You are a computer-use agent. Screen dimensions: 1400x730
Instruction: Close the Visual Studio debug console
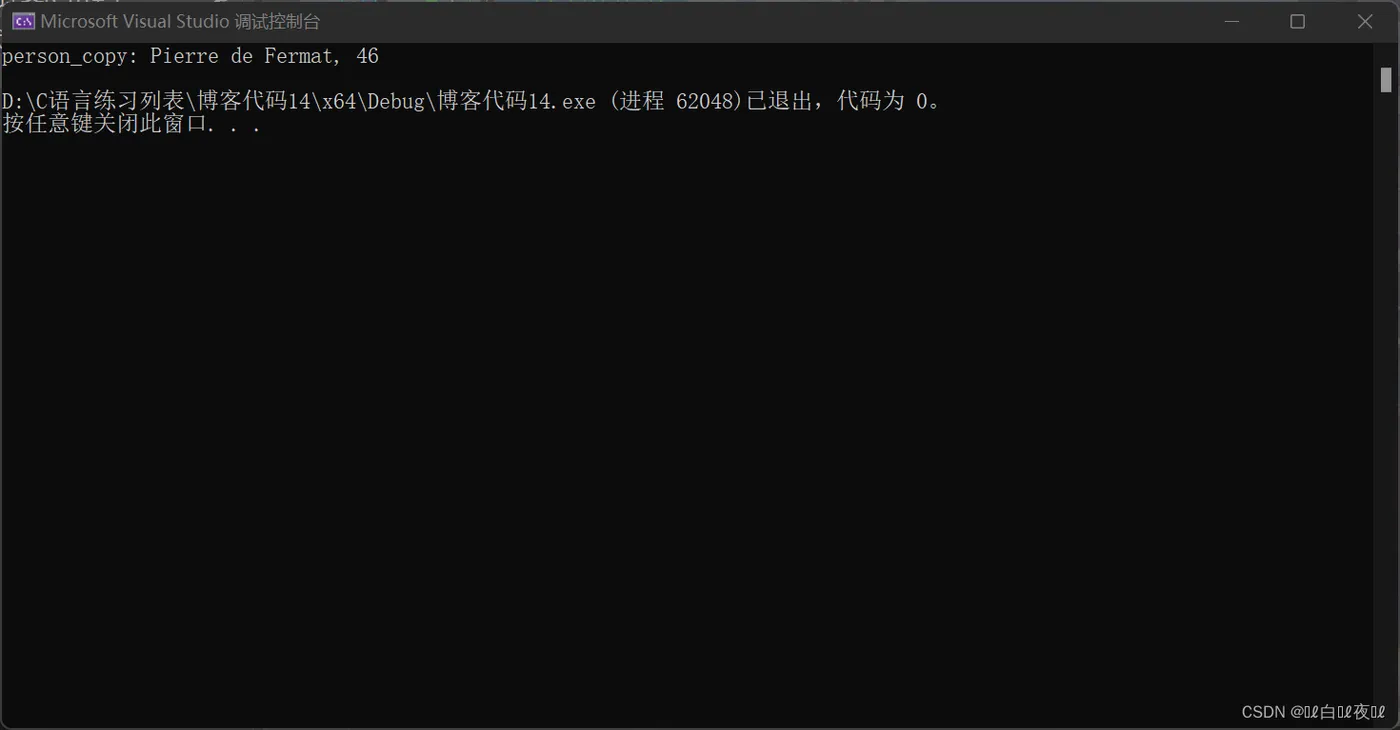(1364, 21)
